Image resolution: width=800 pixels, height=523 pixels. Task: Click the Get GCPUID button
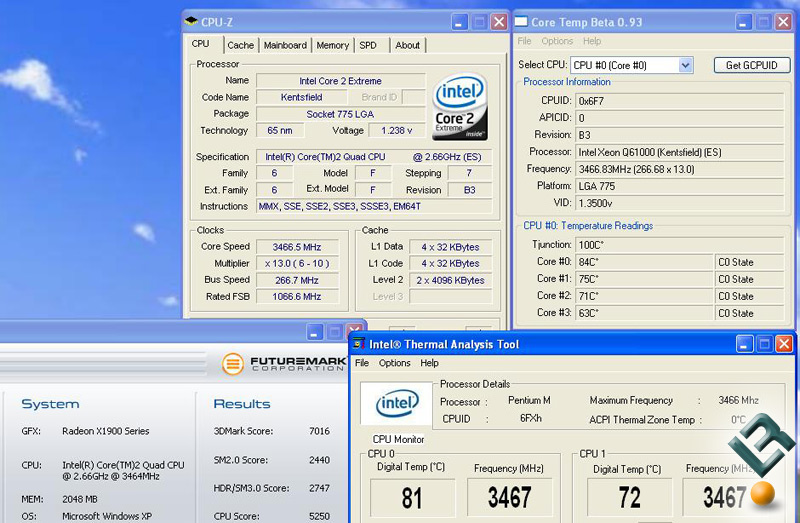752,65
